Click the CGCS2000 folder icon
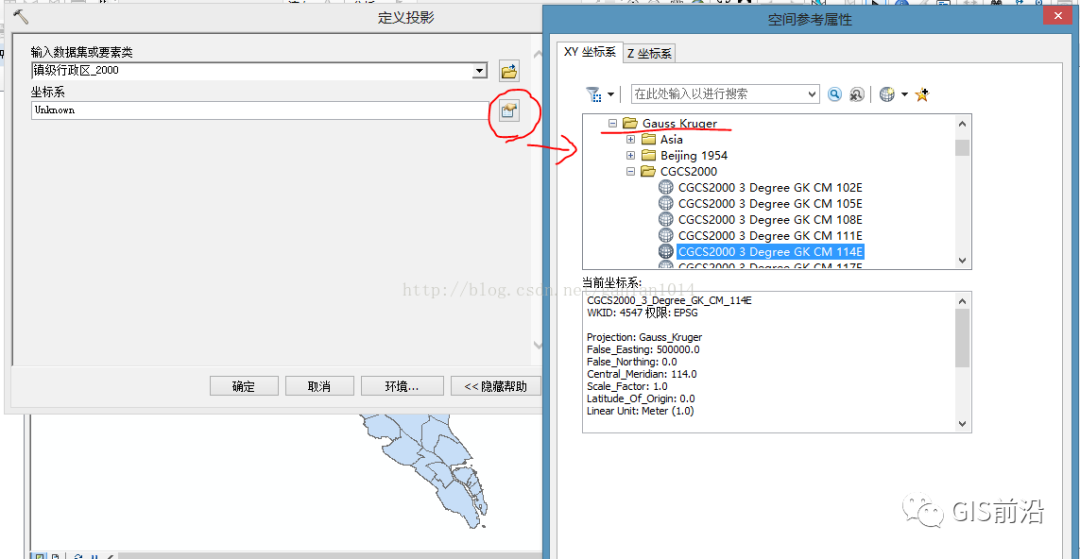Image resolution: width=1080 pixels, height=559 pixels. tap(647, 171)
